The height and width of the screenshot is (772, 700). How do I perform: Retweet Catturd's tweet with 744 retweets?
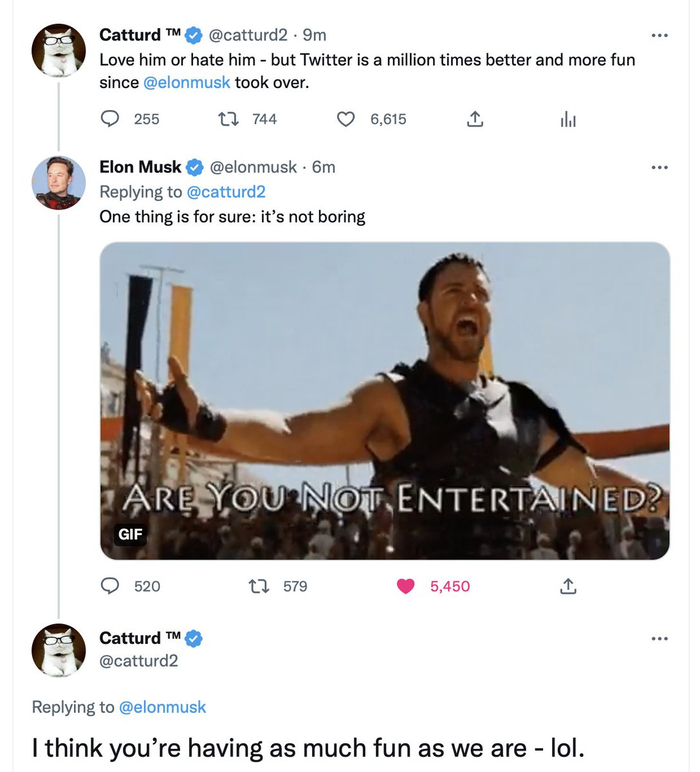coord(227,119)
